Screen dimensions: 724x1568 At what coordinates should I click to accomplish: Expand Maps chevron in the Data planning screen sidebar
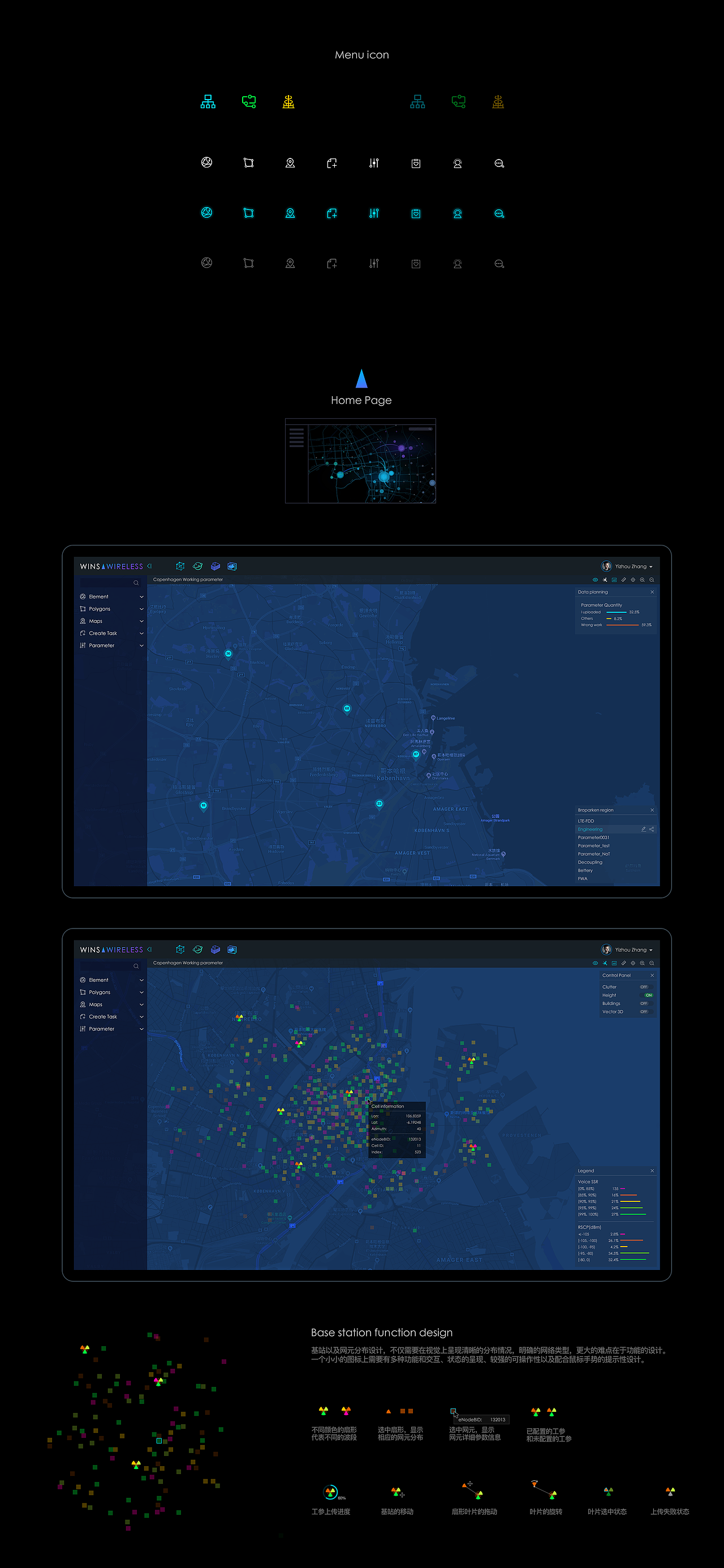point(141,621)
